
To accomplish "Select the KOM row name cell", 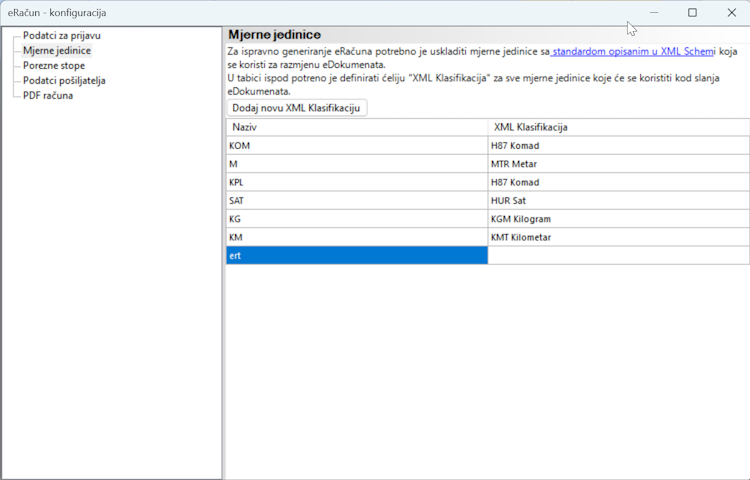I will (356, 146).
